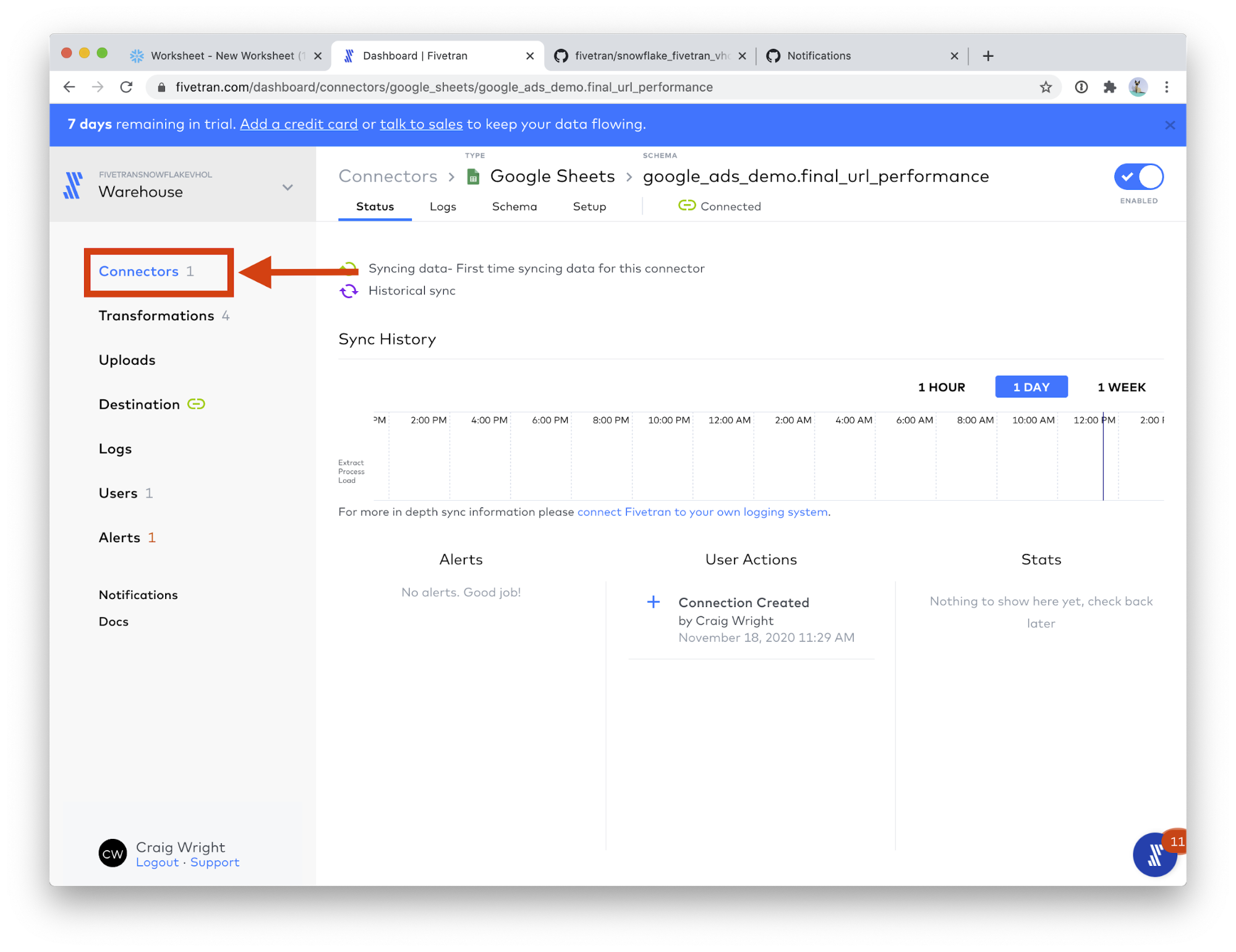The image size is (1236, 952).
Task: Dismiss the trial banner with X
Action: (1170, 125)
